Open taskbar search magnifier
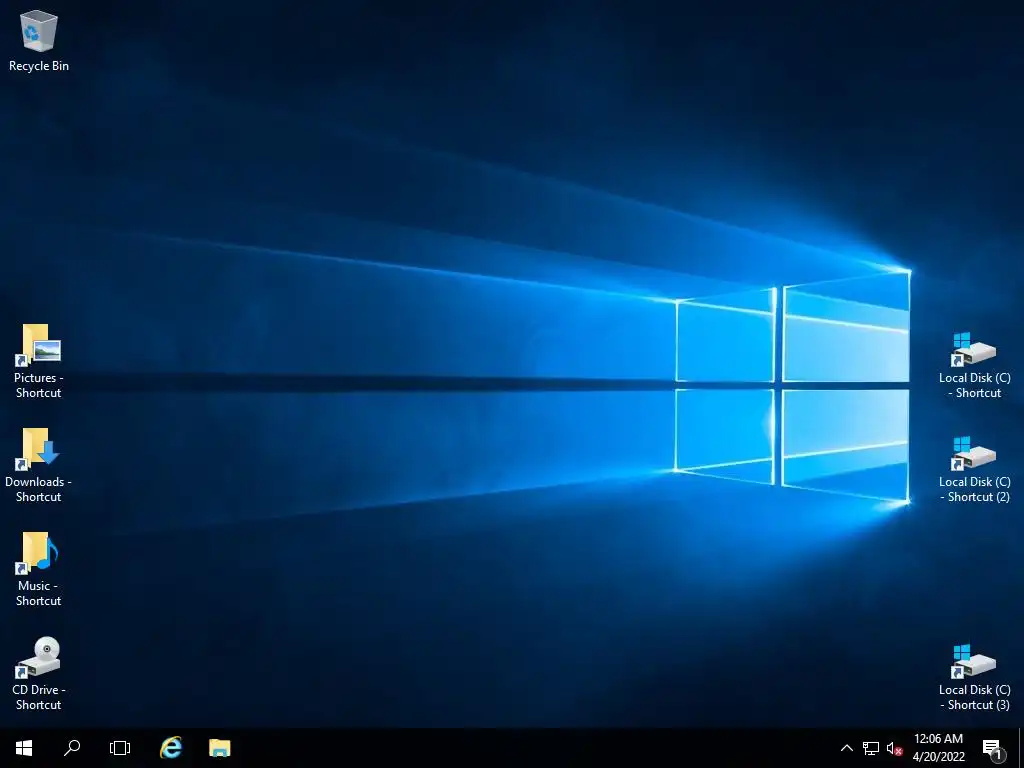This screenshot has width=1024, height=768. tap(72, 748)
